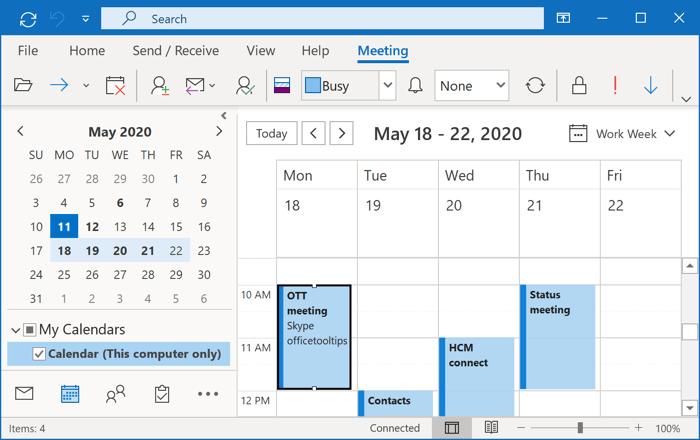Select May 25 in mini calendar
Viewport: 700px width, 440px height.
point(64,274)
